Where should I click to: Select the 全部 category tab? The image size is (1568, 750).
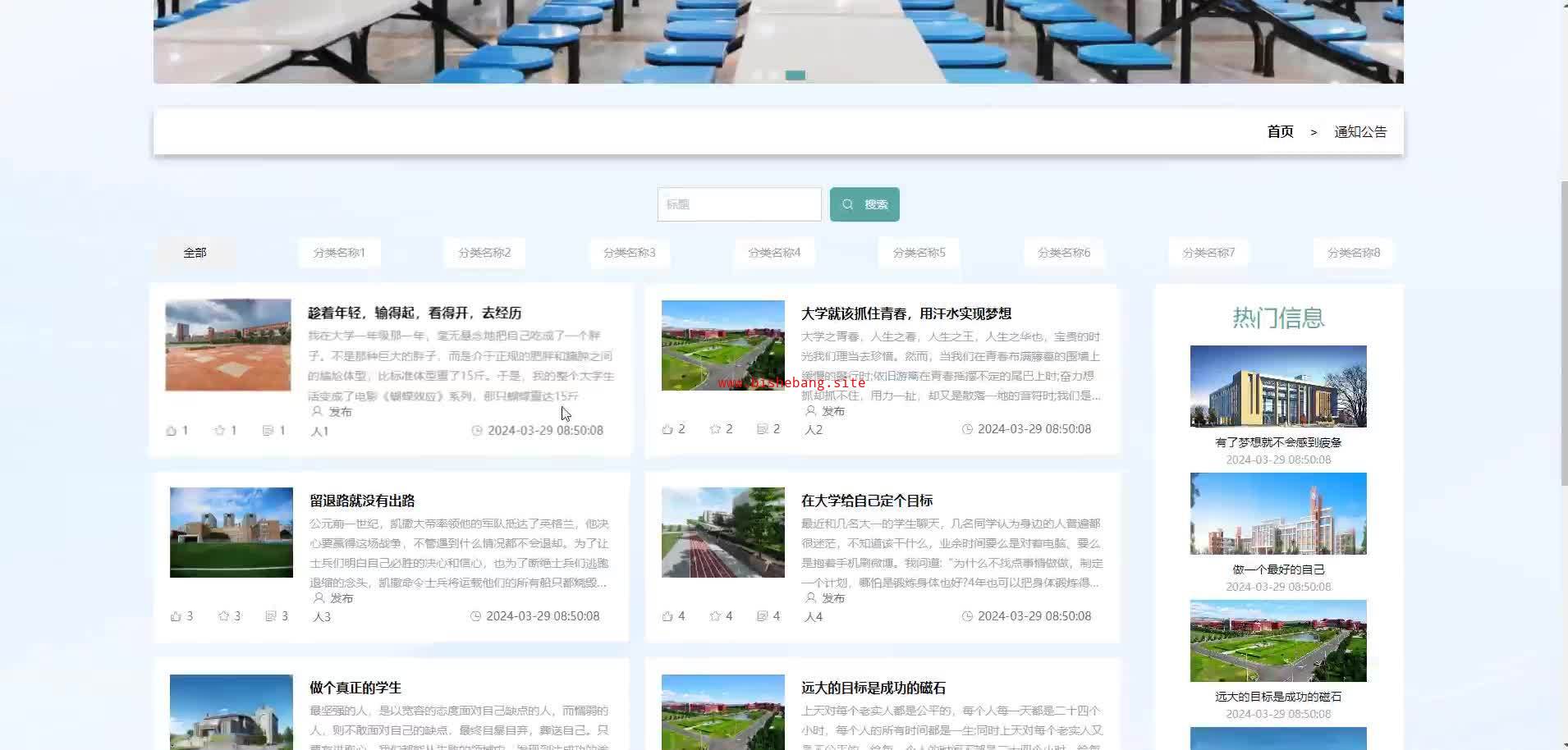point(195,253)
